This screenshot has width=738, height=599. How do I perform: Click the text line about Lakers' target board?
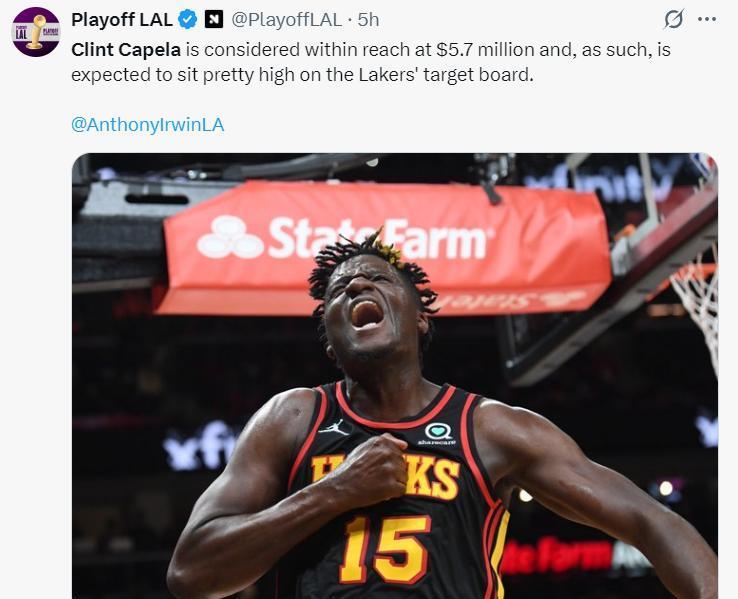tap(302, 75)
